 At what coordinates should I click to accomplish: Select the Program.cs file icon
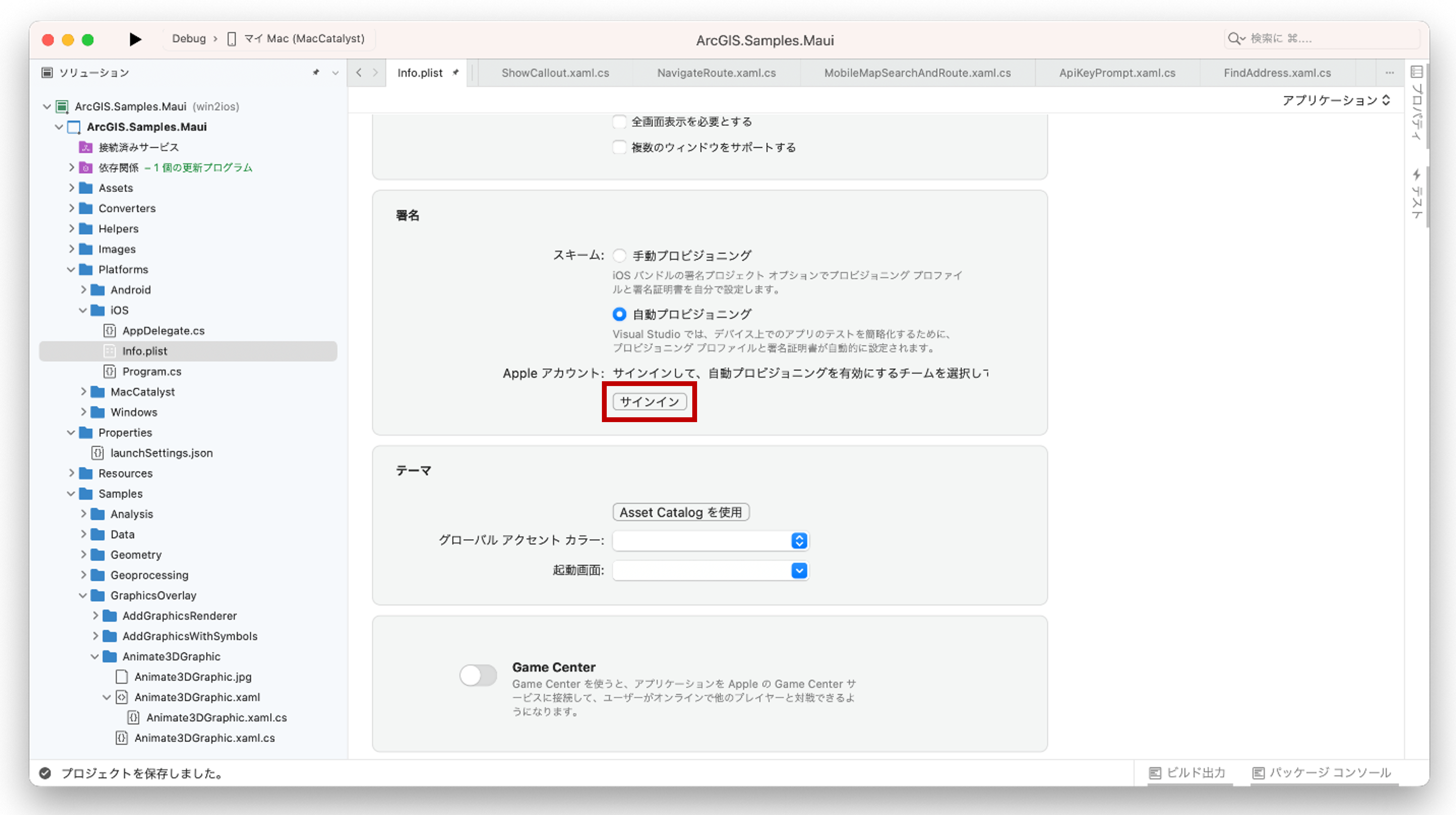click(110, 371)
